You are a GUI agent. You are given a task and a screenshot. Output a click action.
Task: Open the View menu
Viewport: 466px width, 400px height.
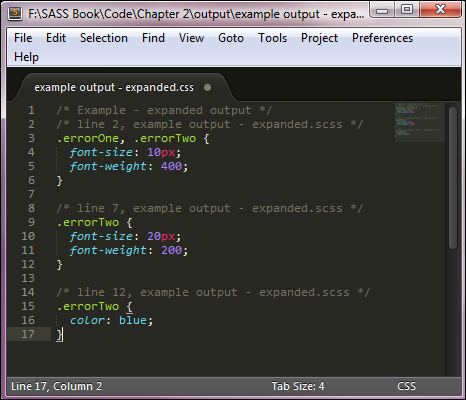pyautogui.click(x=191, y=38)
